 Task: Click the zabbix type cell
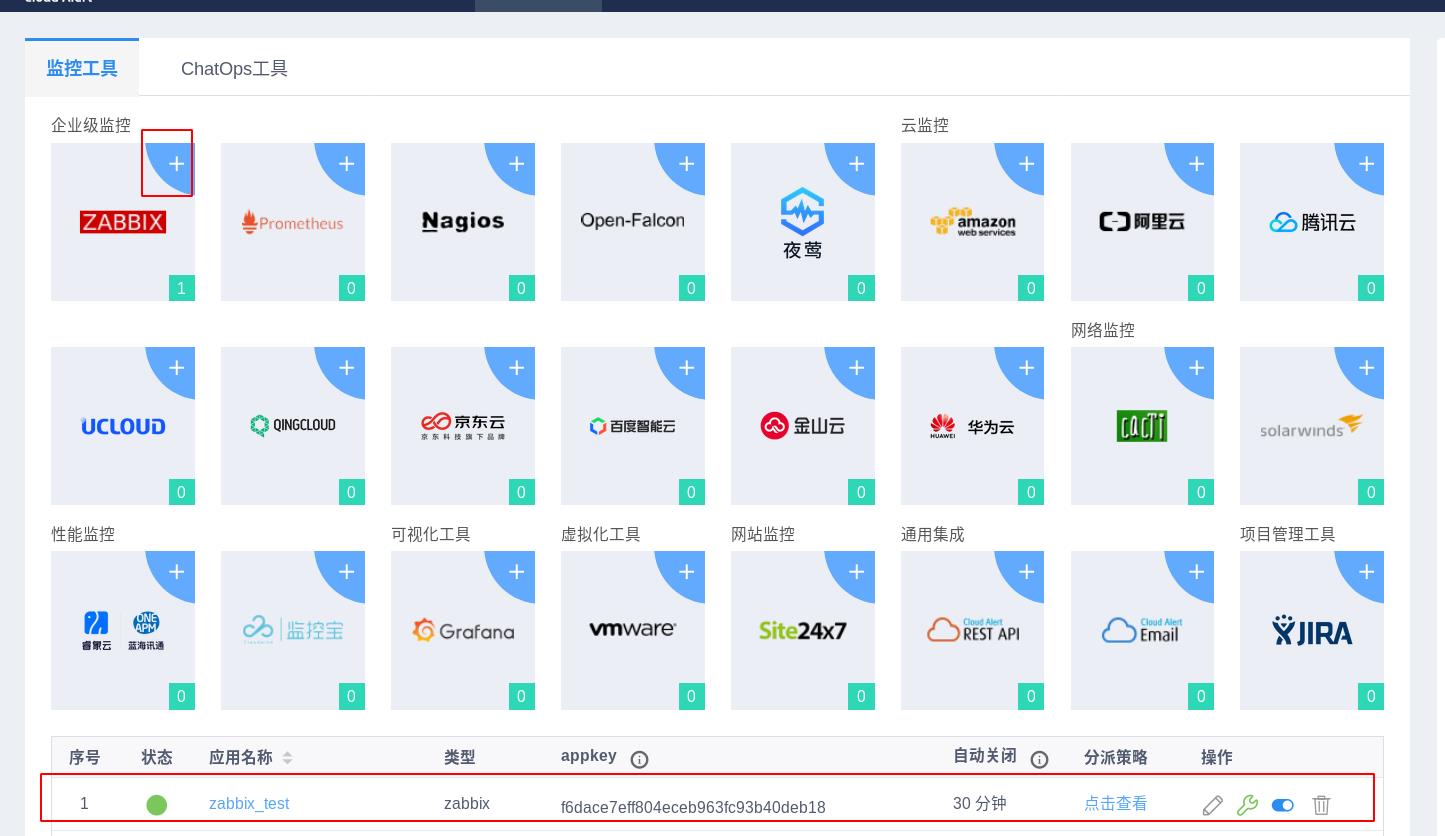(x=467, y=803)
